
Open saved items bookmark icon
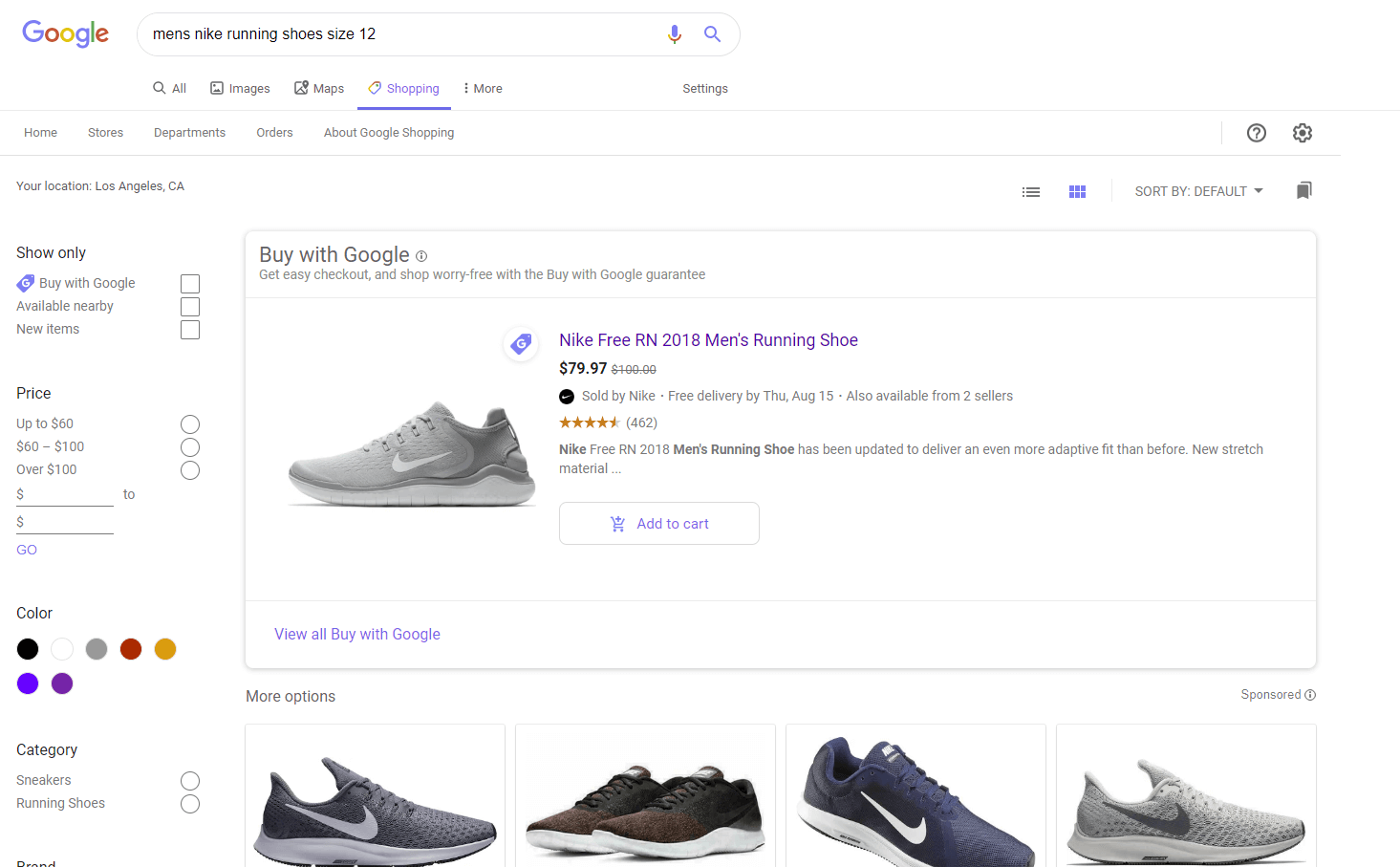coord(1304,190)
